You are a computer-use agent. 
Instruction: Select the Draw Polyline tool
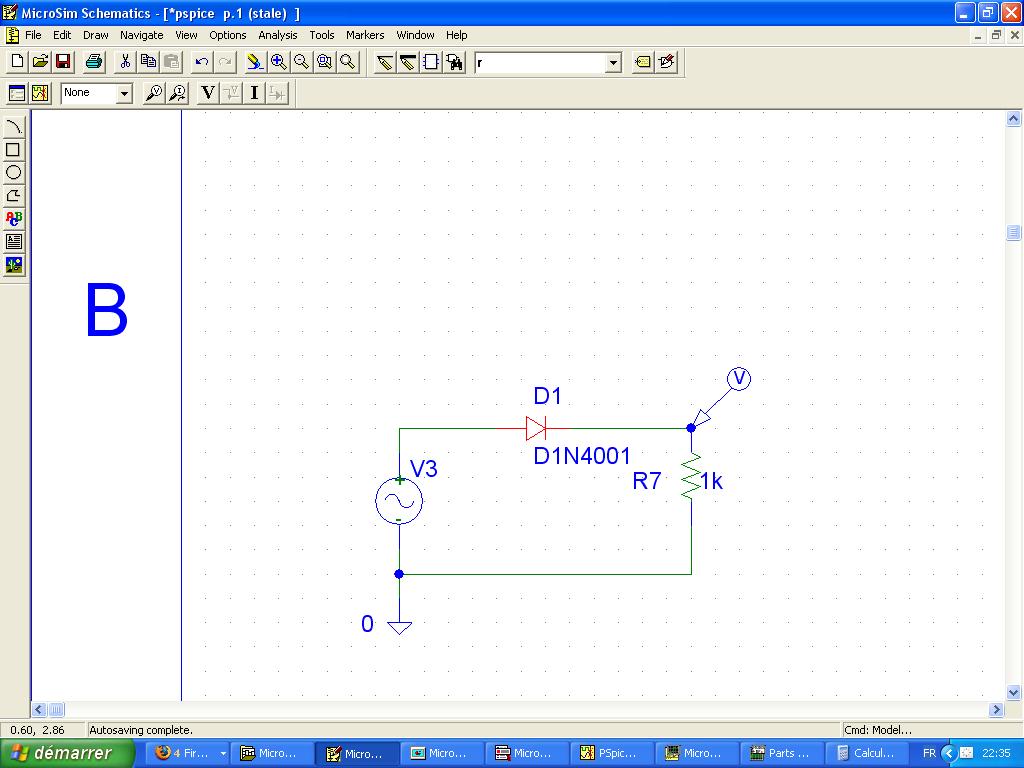(x=14, y=195)
